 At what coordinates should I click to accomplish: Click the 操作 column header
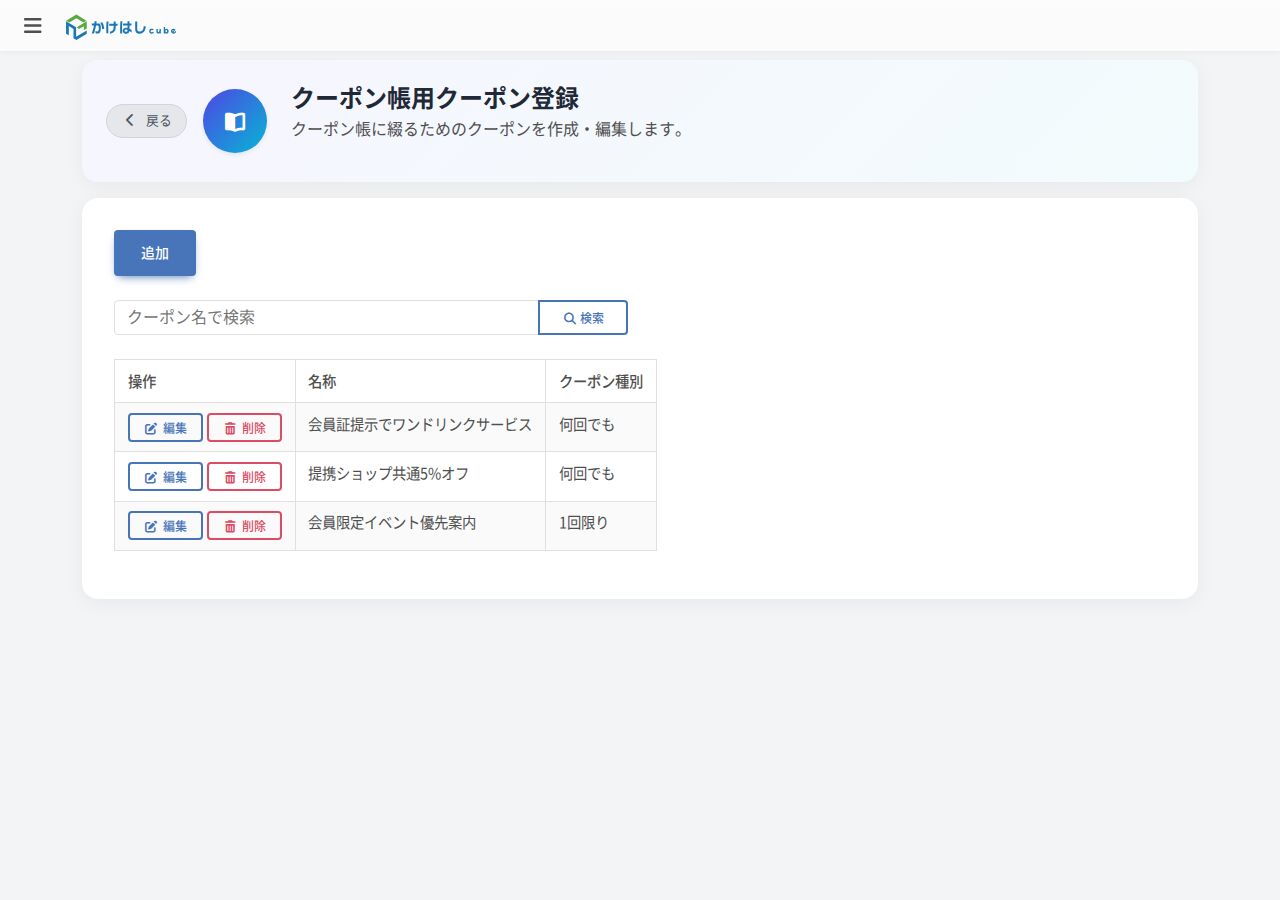click(x=205, y=381)
